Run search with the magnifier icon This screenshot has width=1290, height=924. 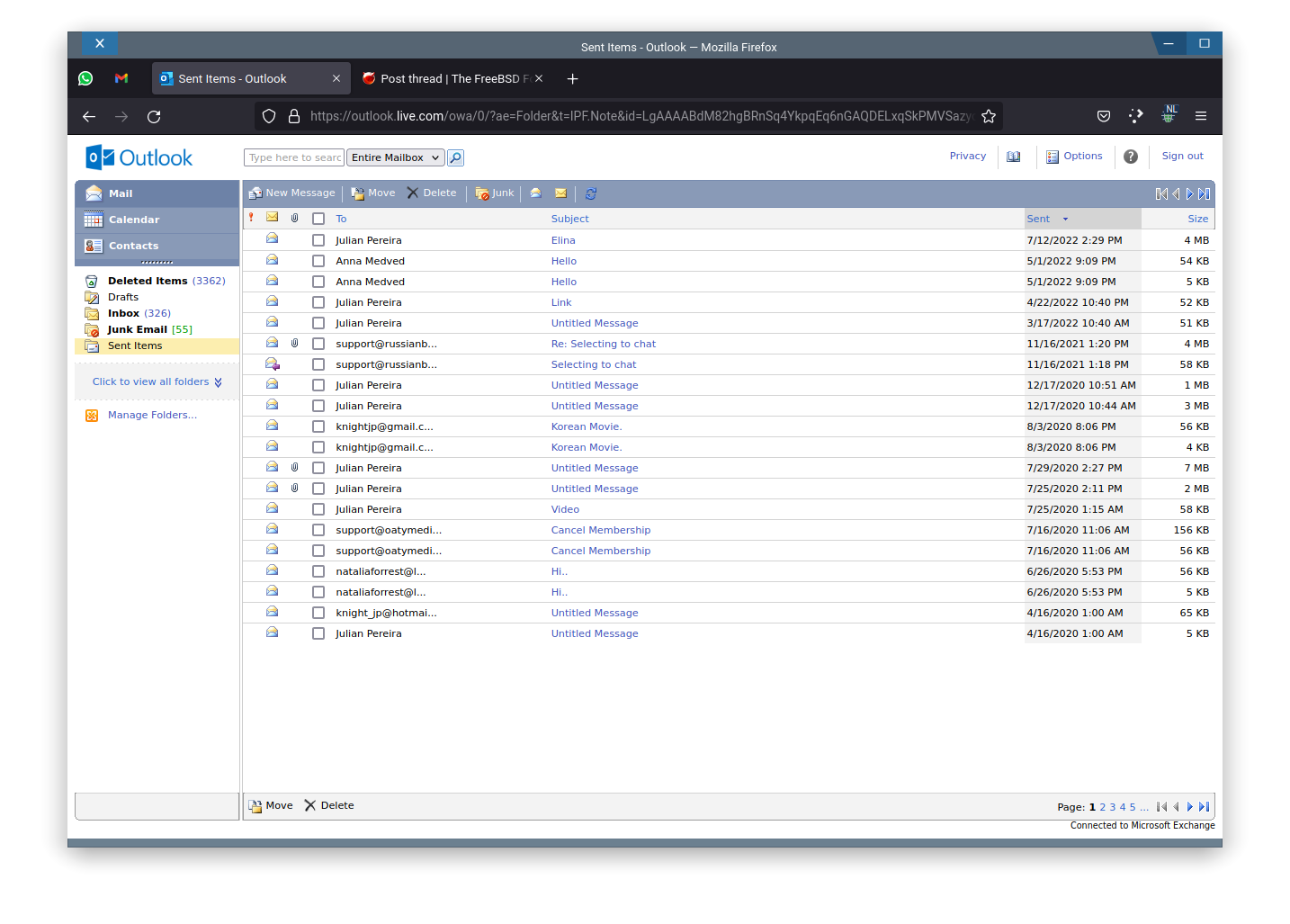tap(456, 158)
